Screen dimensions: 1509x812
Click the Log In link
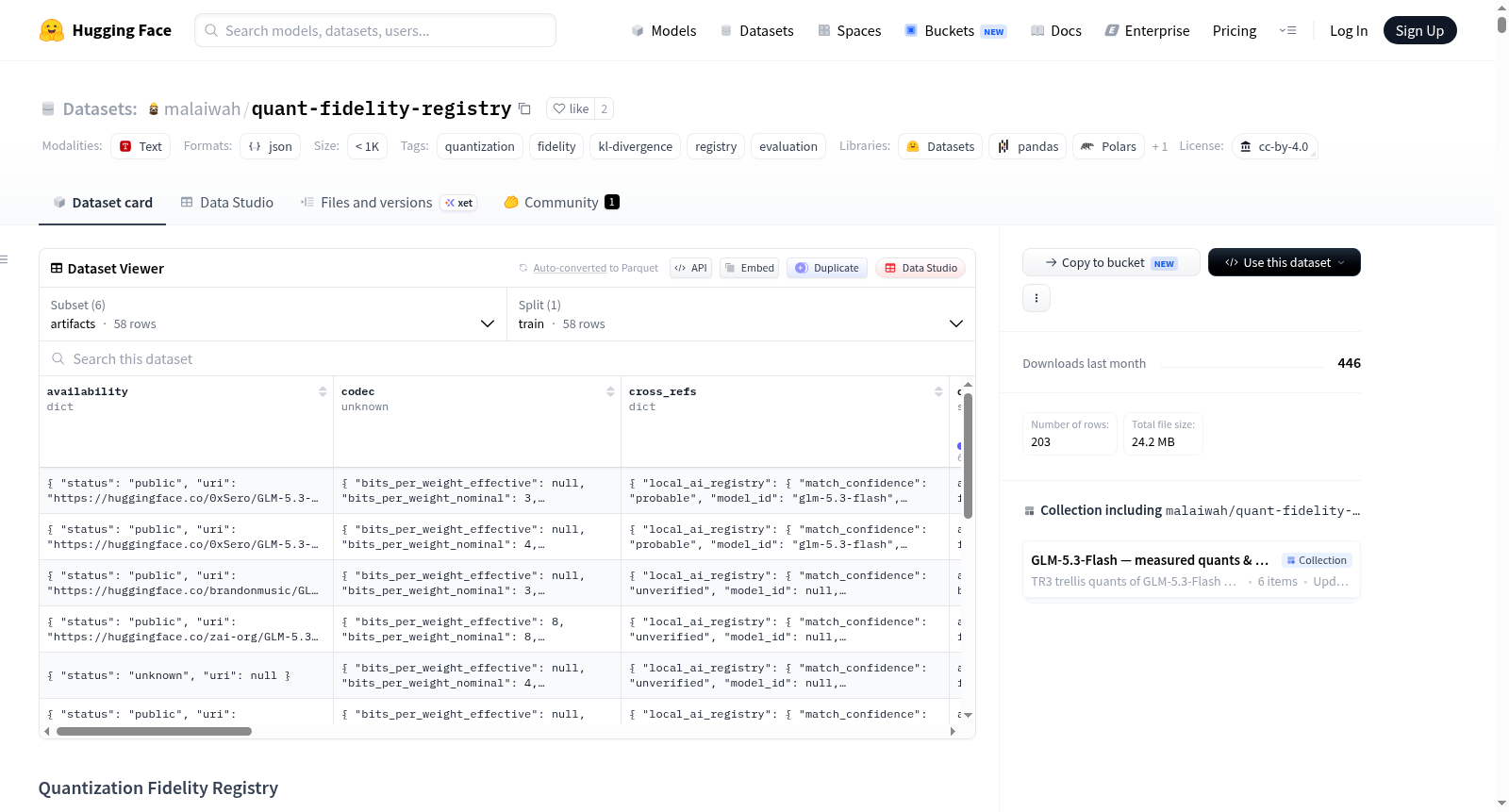tap(1349, 30)
